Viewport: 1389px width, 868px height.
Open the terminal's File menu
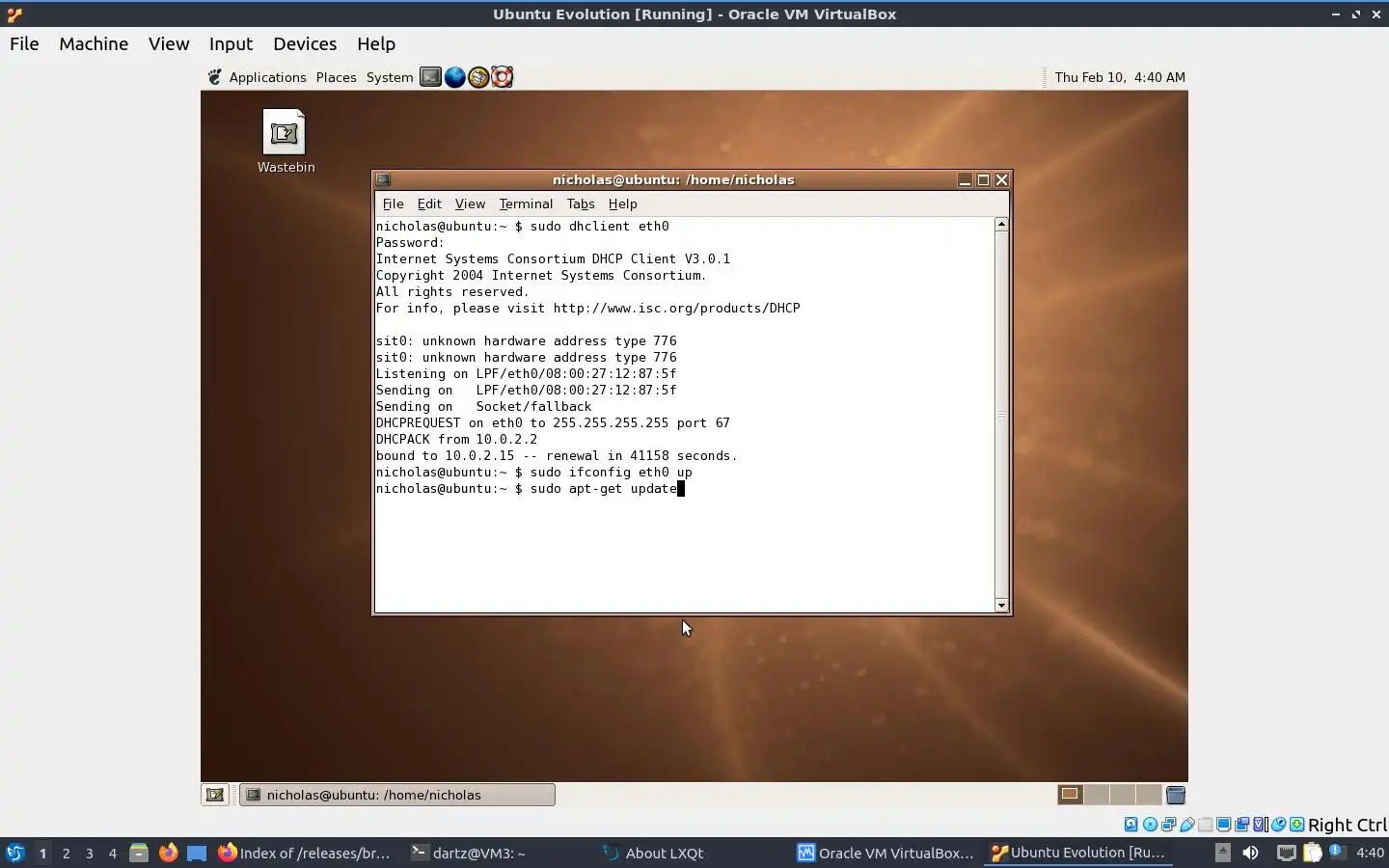[x=393, y=203]
